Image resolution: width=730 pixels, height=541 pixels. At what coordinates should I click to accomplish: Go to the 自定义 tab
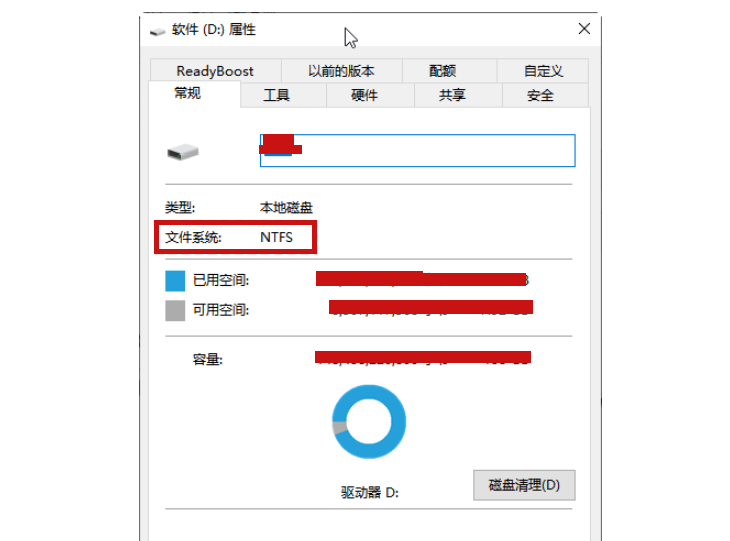(543, 71)
